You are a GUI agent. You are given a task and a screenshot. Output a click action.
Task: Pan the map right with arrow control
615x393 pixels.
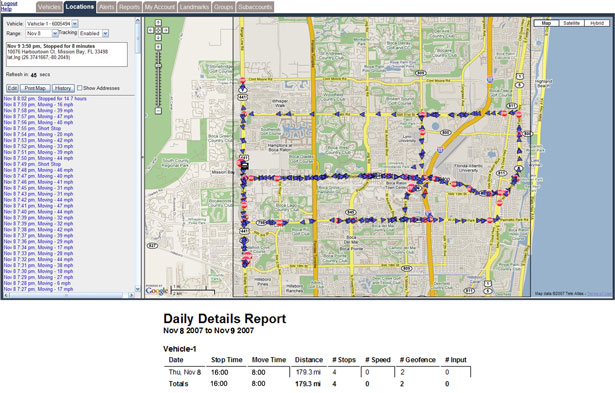pos(166,30)
